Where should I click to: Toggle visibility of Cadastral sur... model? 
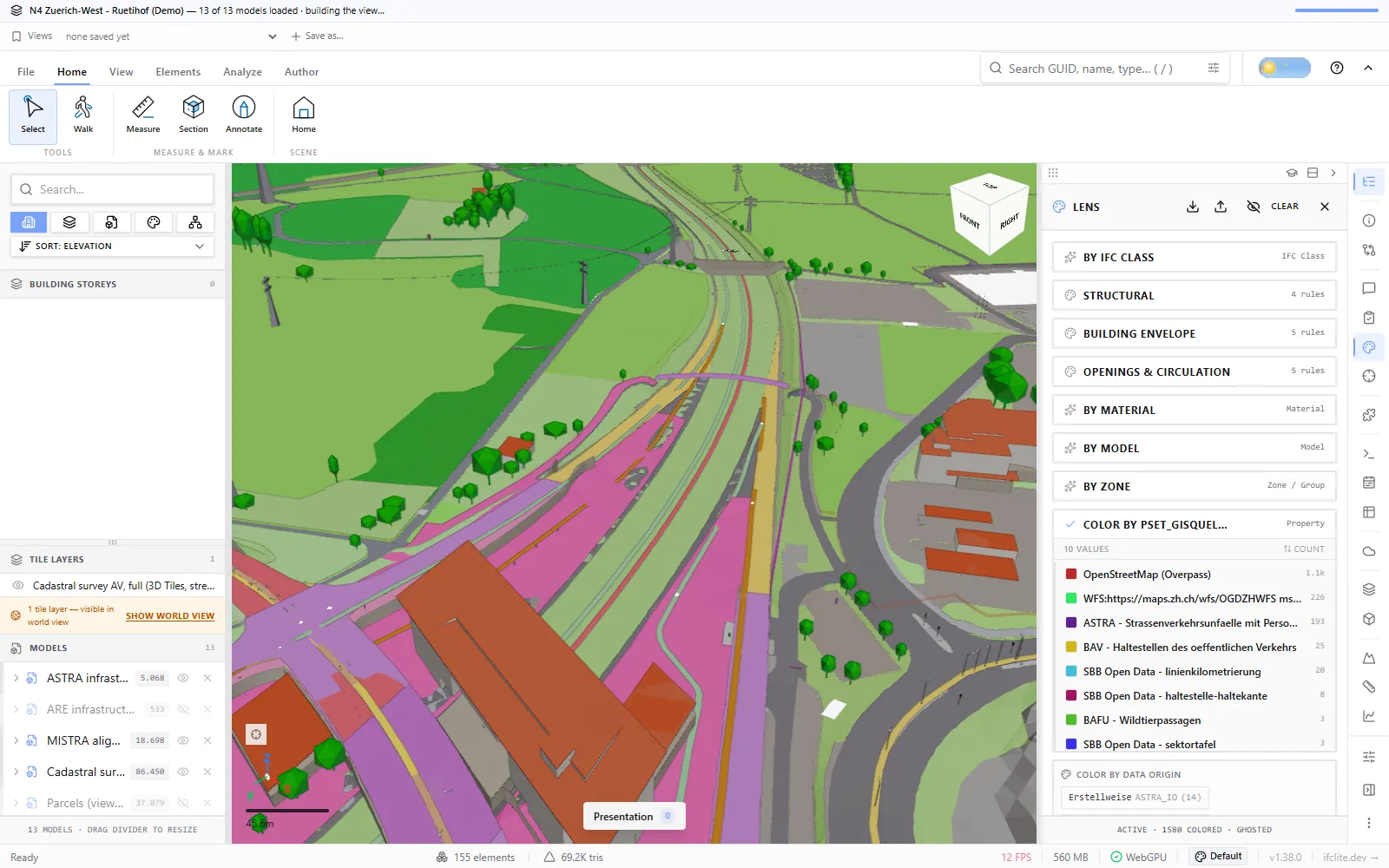coord(183,772)
